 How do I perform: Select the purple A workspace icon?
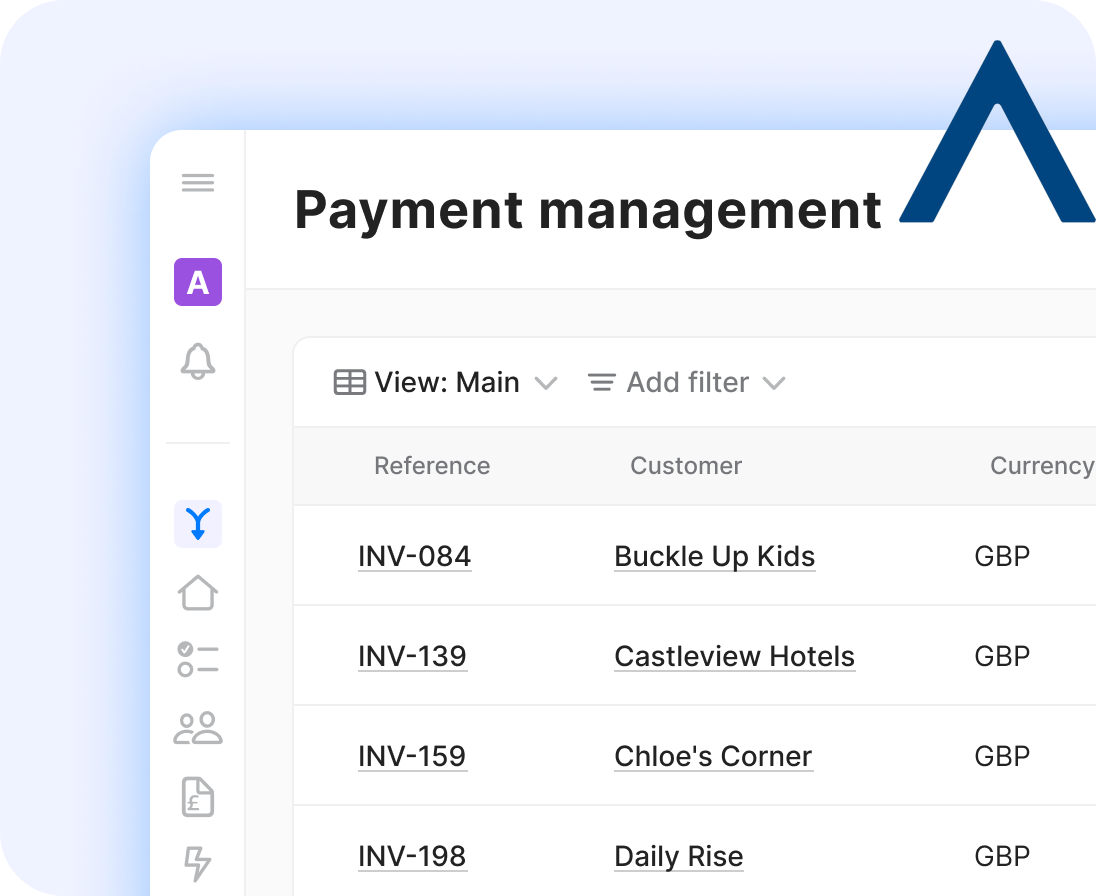point(198,283)
